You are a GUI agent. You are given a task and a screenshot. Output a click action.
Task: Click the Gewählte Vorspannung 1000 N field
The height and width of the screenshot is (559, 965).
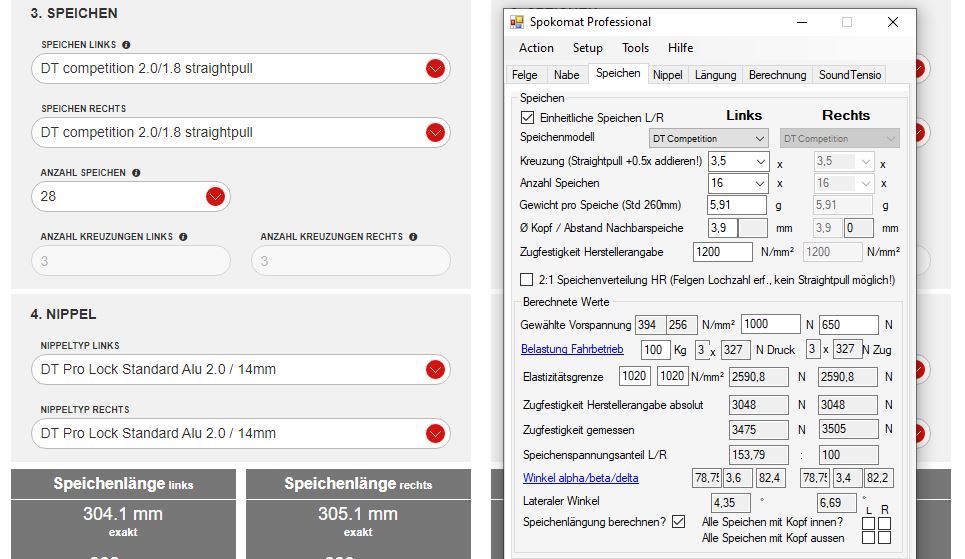(770, 324)
